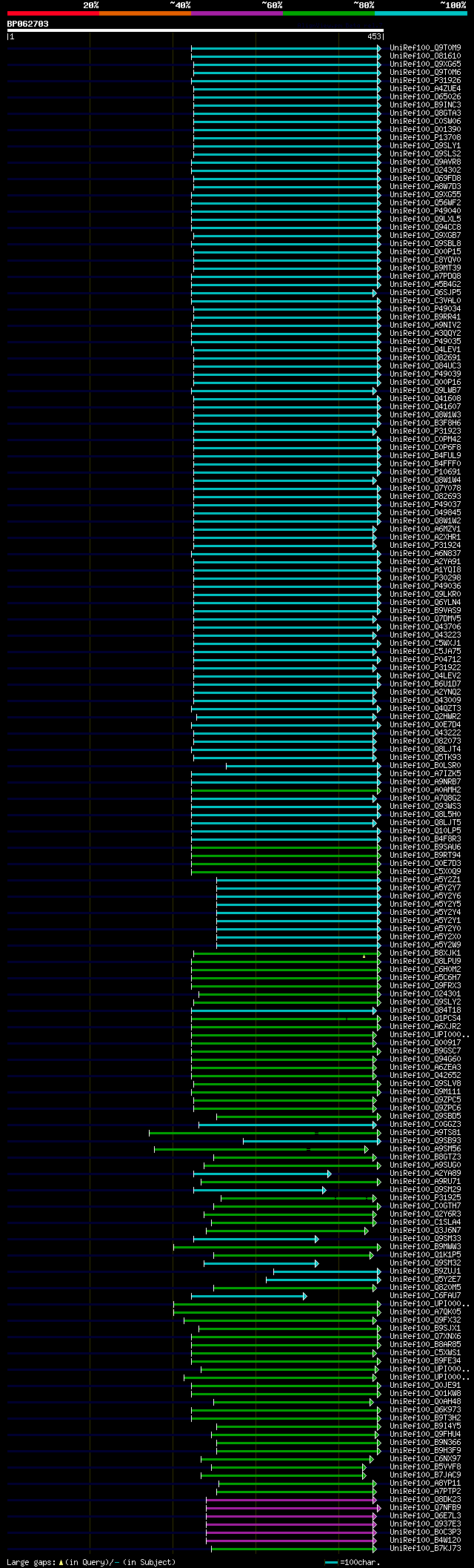Viewport: 474px width, 1568px height.
Task: Select label UniRef100_A5Y2Z1
Action: click(x=425, y=879)
